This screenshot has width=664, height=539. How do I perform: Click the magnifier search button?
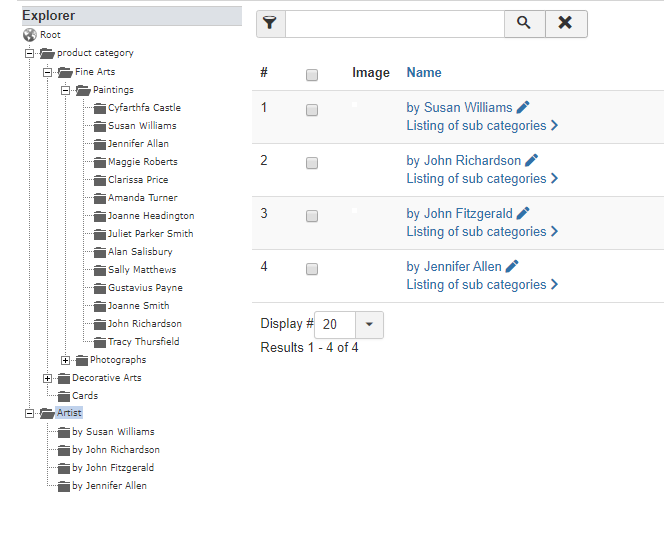coord(524,23)
